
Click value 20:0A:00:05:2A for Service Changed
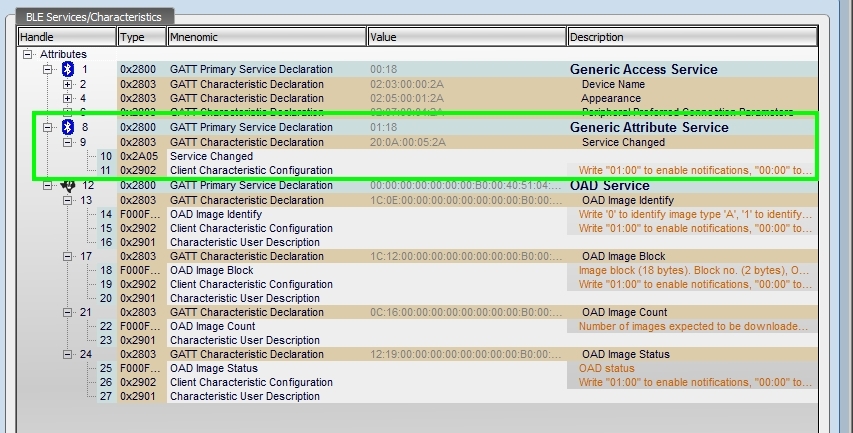408,142
